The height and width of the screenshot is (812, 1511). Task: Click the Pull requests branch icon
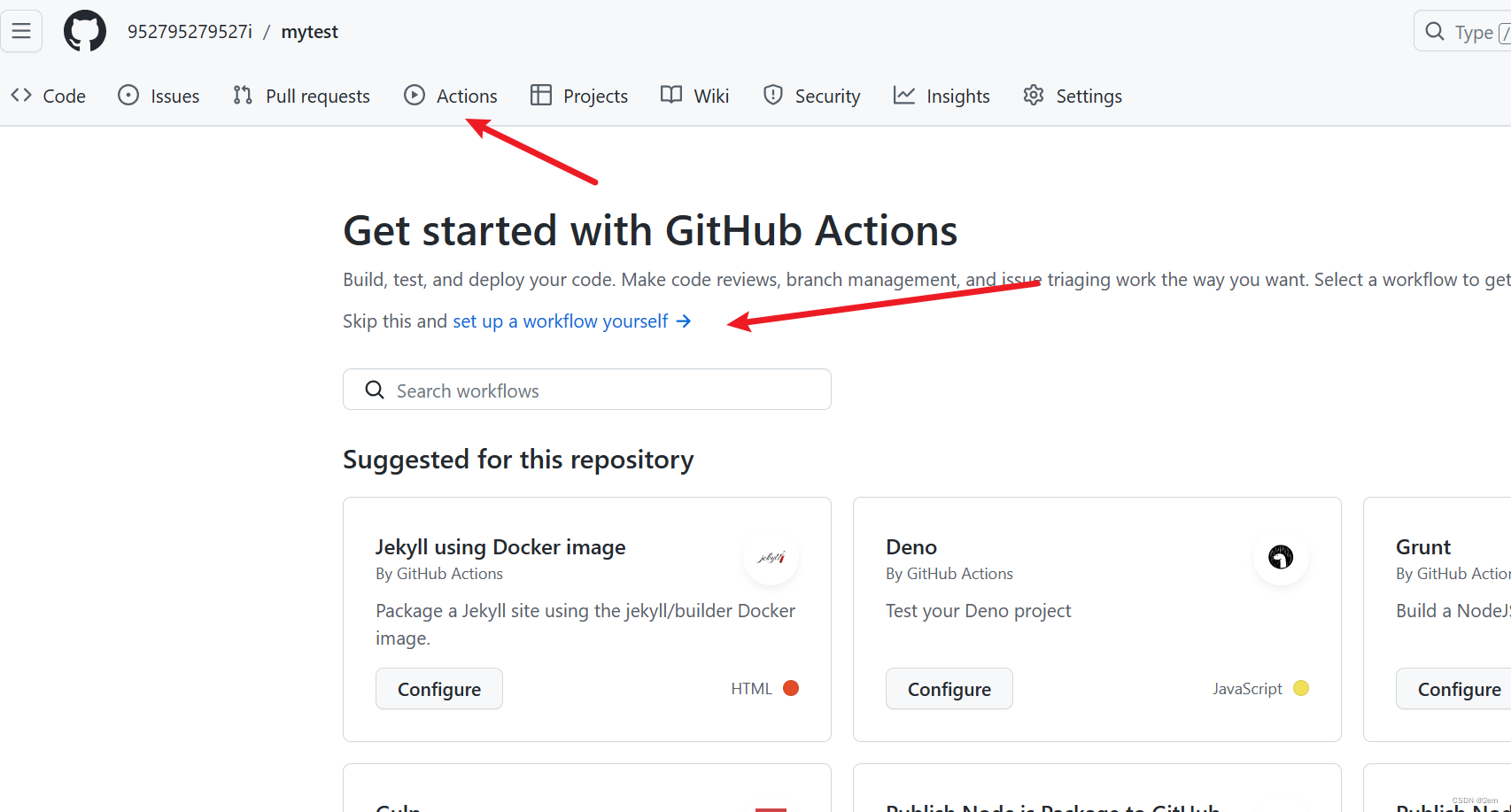(x=243, y=96)
